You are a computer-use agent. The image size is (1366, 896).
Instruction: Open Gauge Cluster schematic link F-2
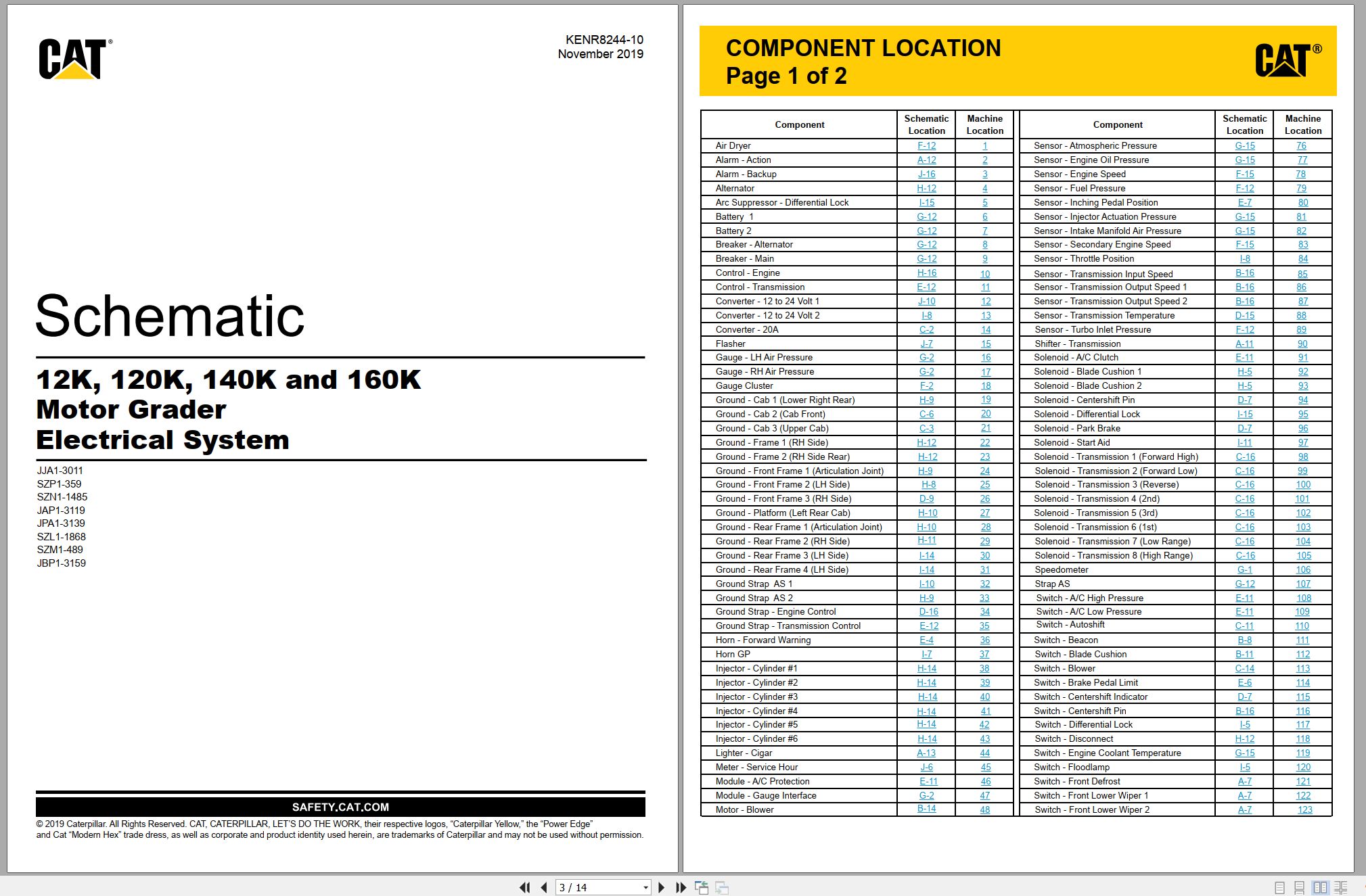tap(926, 385)
